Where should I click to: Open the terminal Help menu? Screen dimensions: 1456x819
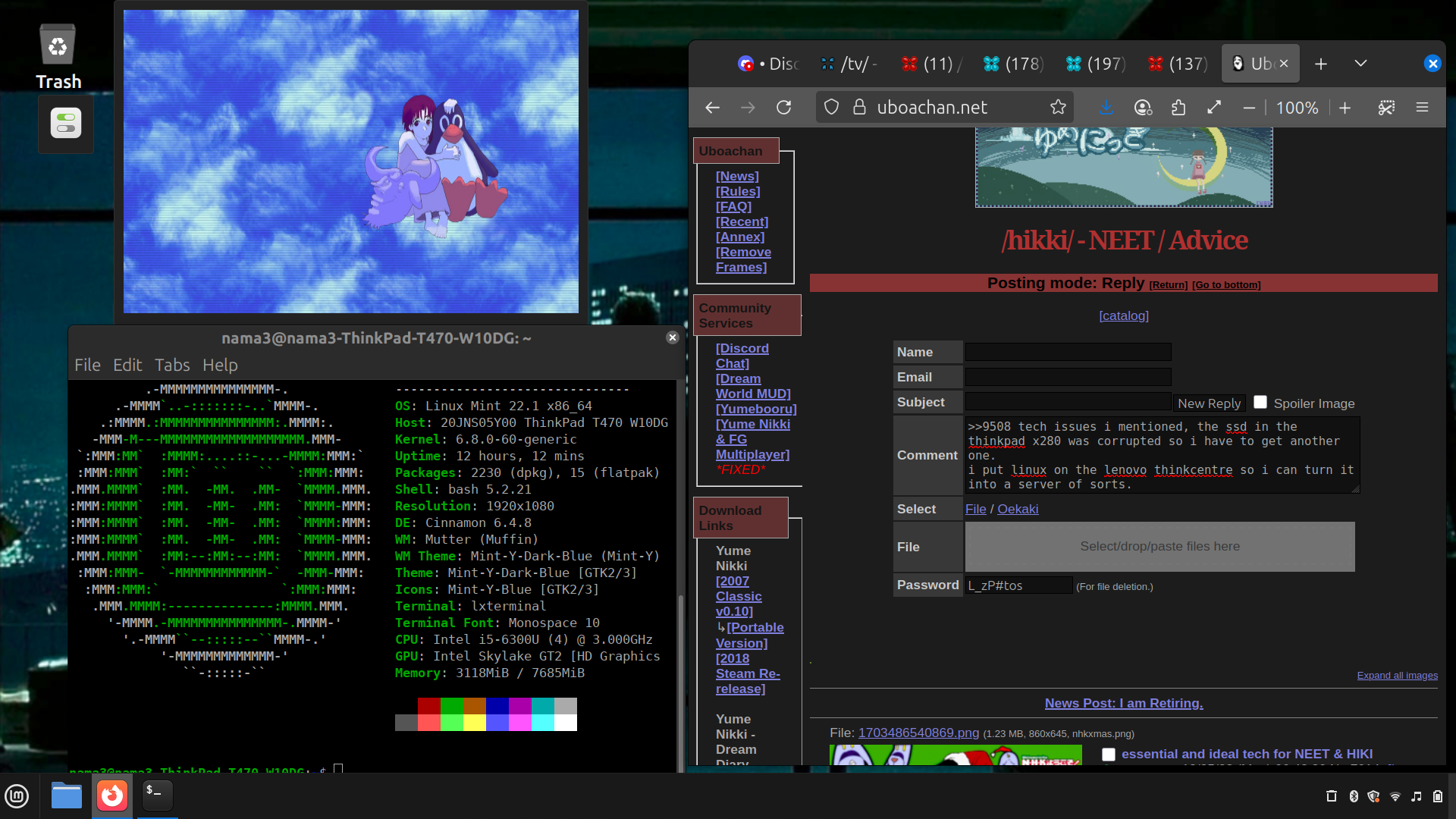220,365
